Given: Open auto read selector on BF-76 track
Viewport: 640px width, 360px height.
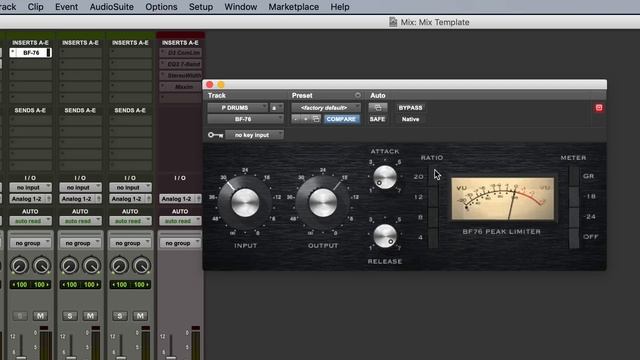Looking at the screenshot, I should coord(31,221).
